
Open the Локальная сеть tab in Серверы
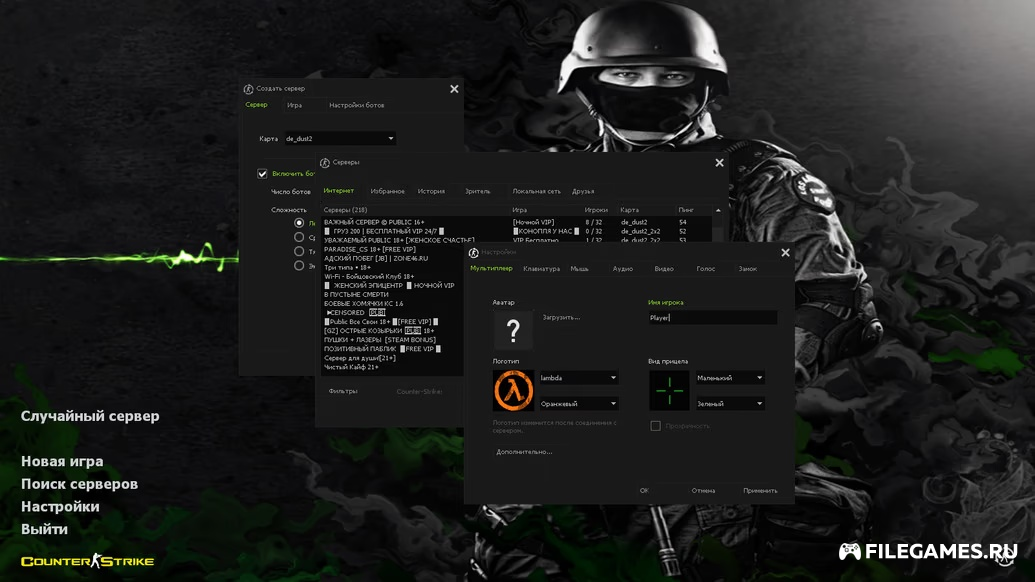point(537,191)
